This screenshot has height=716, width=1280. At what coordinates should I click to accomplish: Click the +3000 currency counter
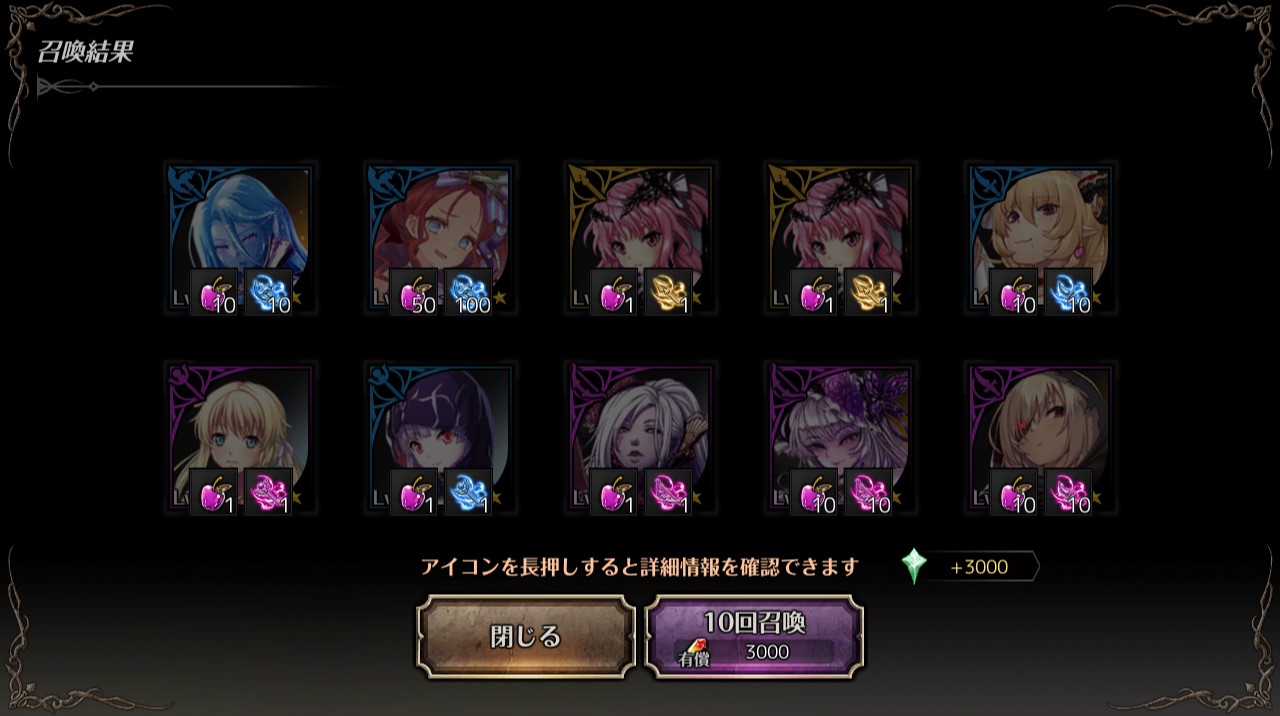pos(977,567)
